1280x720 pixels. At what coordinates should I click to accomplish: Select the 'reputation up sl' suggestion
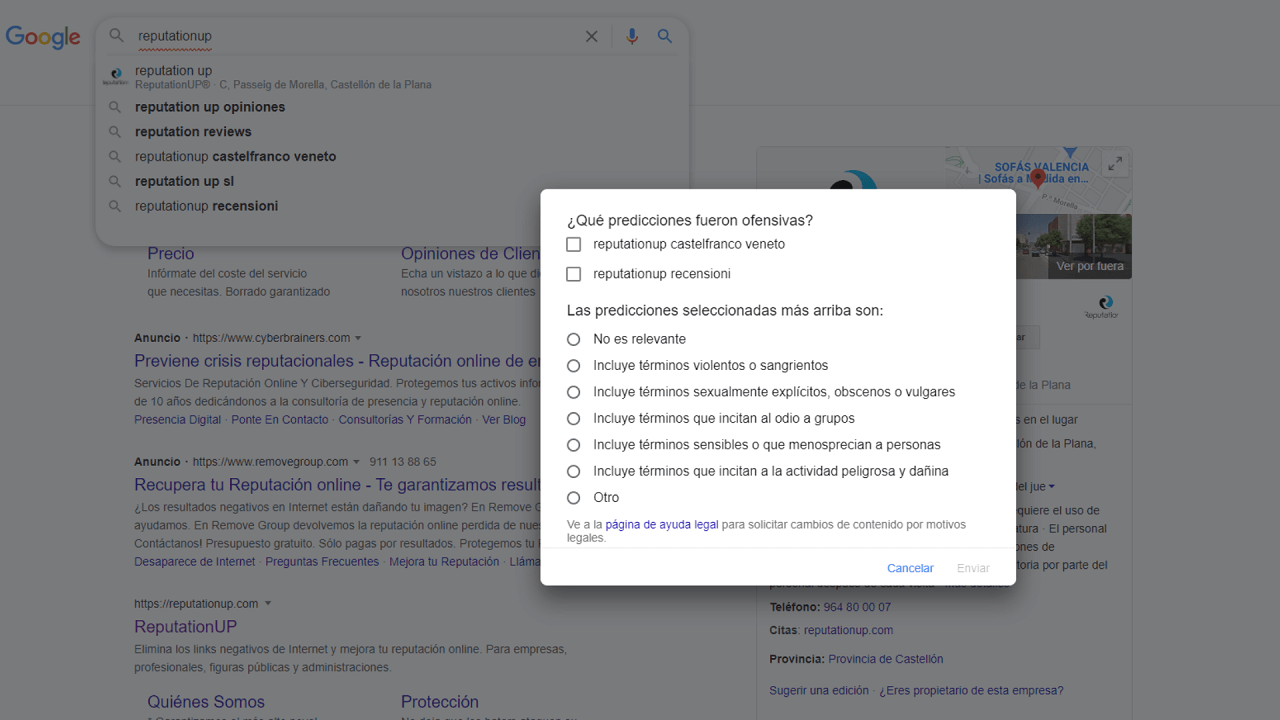pos(186,181)
